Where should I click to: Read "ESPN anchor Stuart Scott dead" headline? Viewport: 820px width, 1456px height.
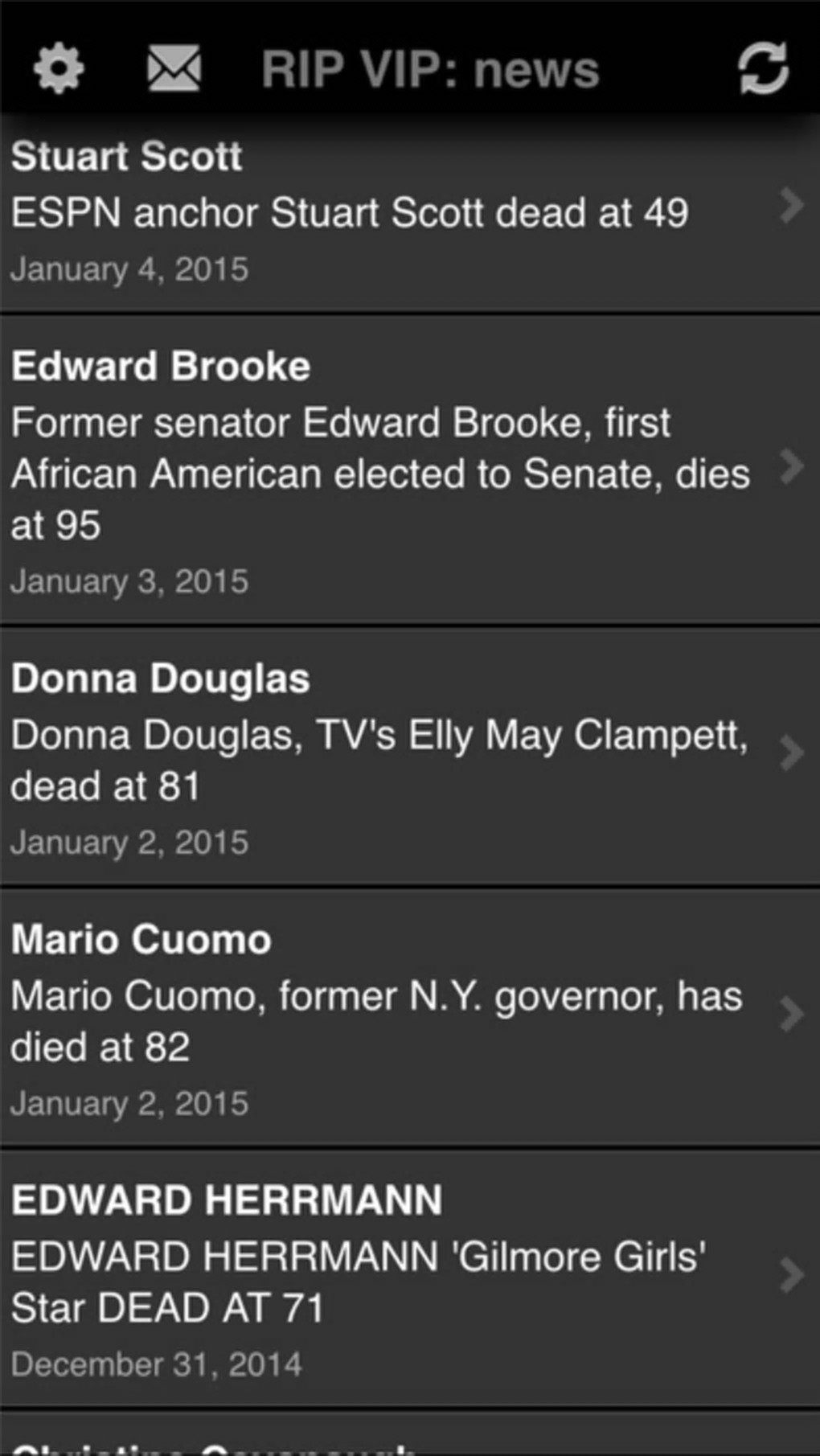pos(350,213)
